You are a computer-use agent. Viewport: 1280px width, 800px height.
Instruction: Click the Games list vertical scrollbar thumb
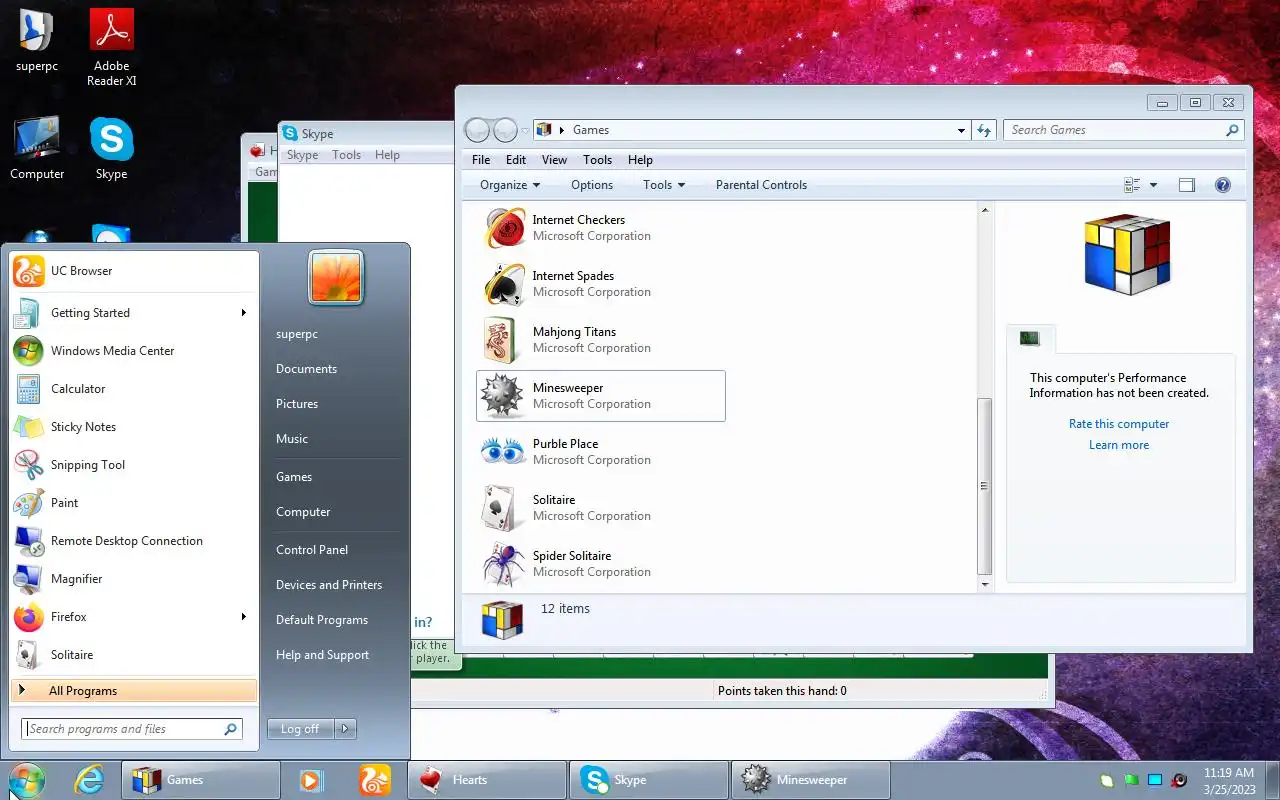(984, 485)
